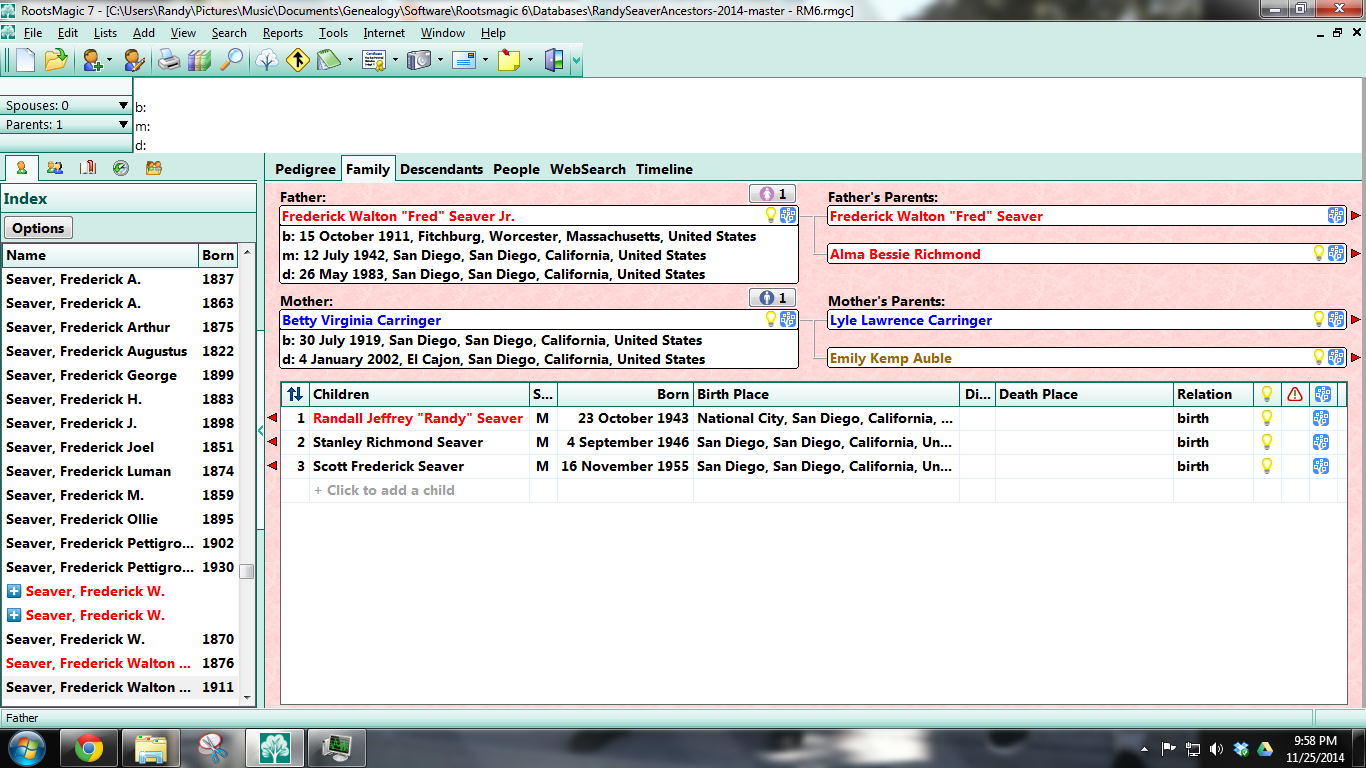Screen dimensions: 1366x768
Task: Open the File menu
Action: [32, 33]
